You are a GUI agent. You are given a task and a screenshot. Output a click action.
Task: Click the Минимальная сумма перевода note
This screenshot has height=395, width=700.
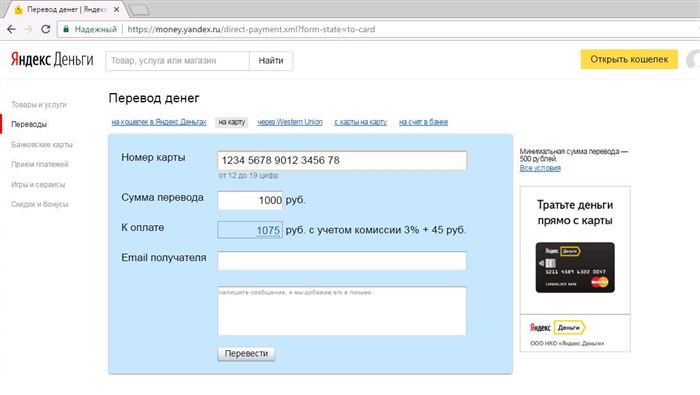tap(574, 155)
